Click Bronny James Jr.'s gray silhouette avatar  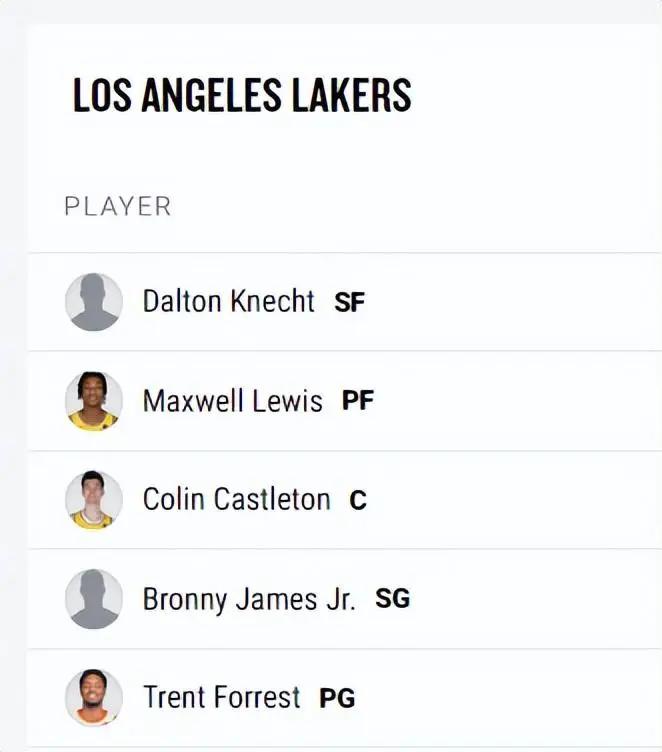pos(94,599)
